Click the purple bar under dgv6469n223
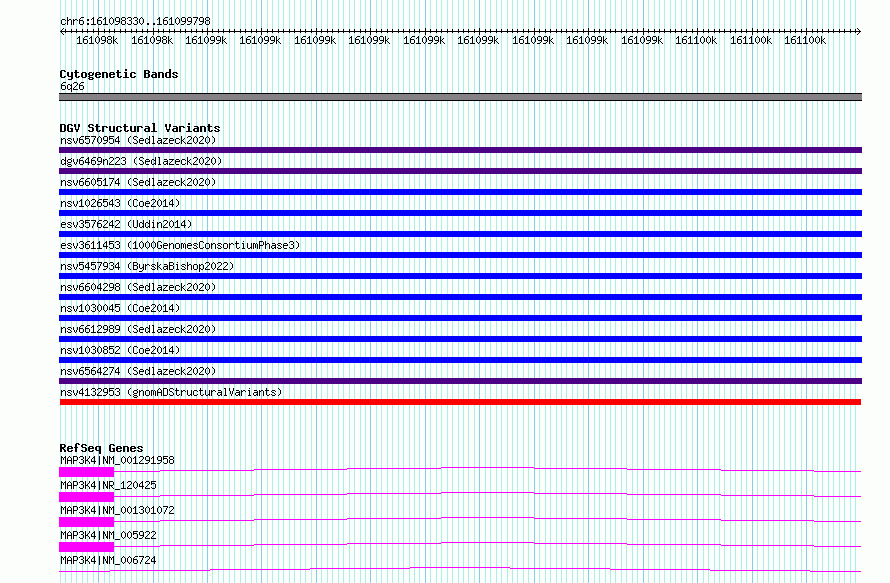Screen dimensions: 890x583 [460, 171]
